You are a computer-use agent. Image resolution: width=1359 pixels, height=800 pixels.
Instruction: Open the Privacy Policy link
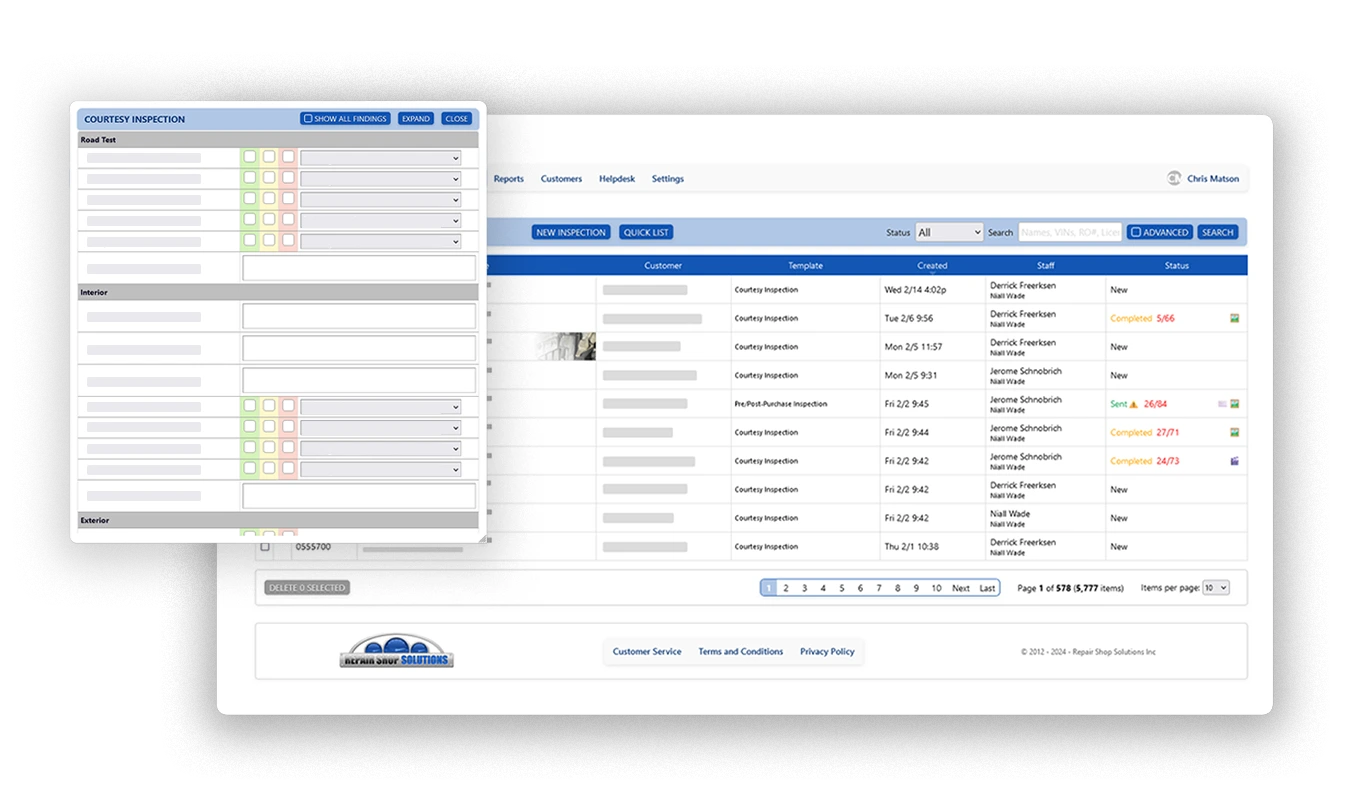(x=827, y=651)
